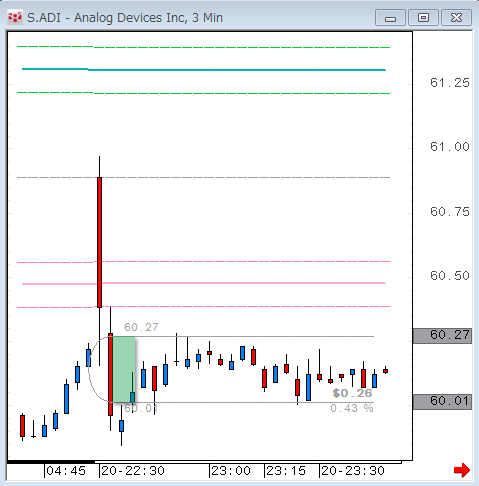Screen dimensions: 479x486
Task: Maximize the S.ADI chart window
Action: 423,18
